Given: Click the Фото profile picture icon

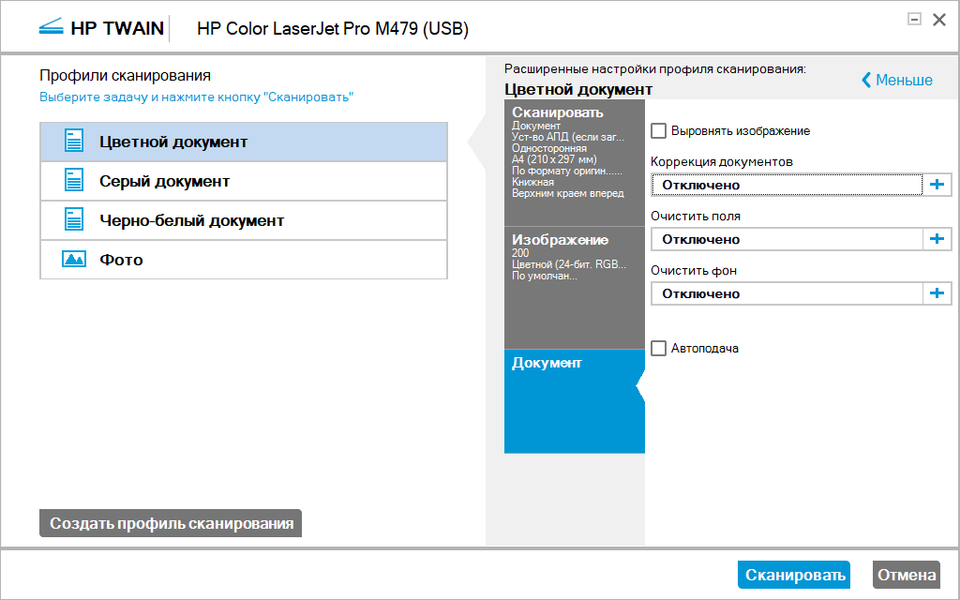Looking at the screenshot, I should point(74,260).
